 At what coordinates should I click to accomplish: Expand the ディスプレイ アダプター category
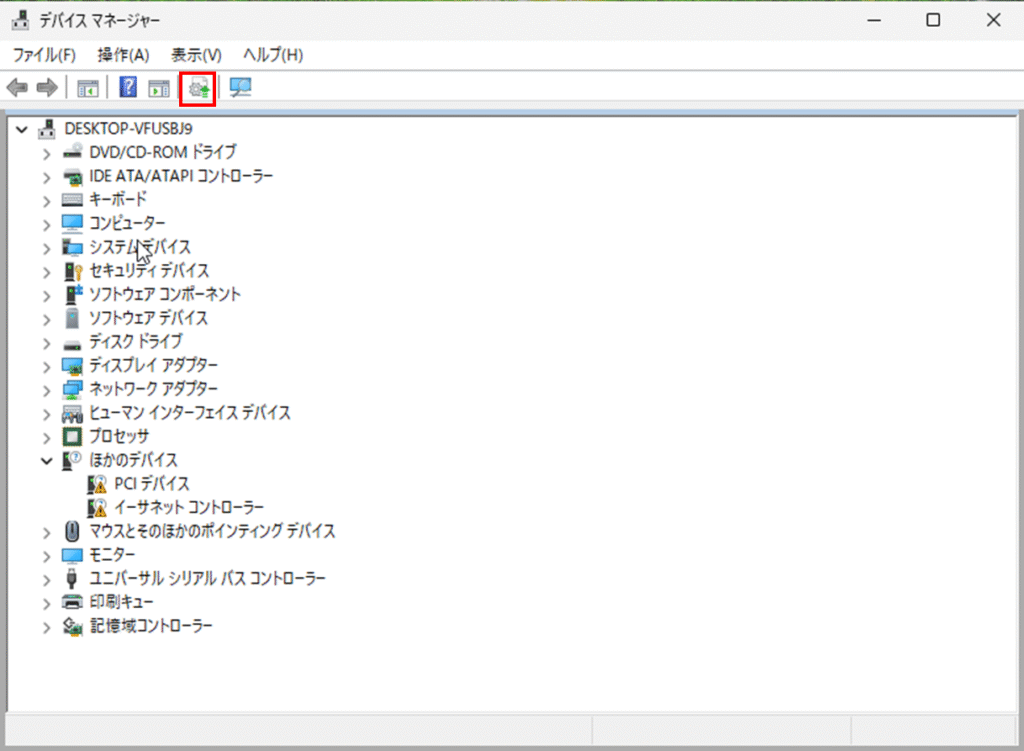46,366
